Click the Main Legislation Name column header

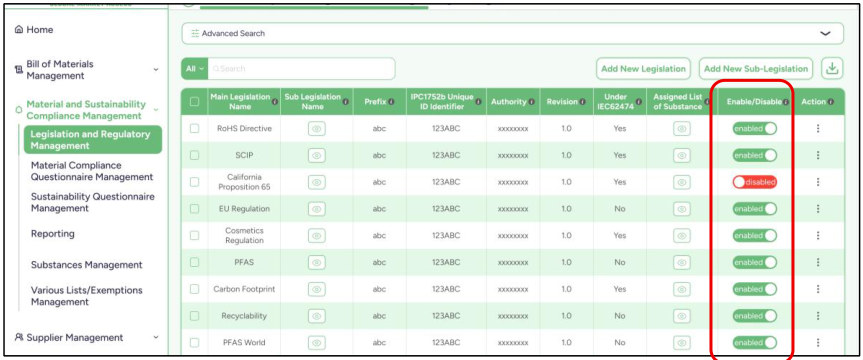point(240,102)
